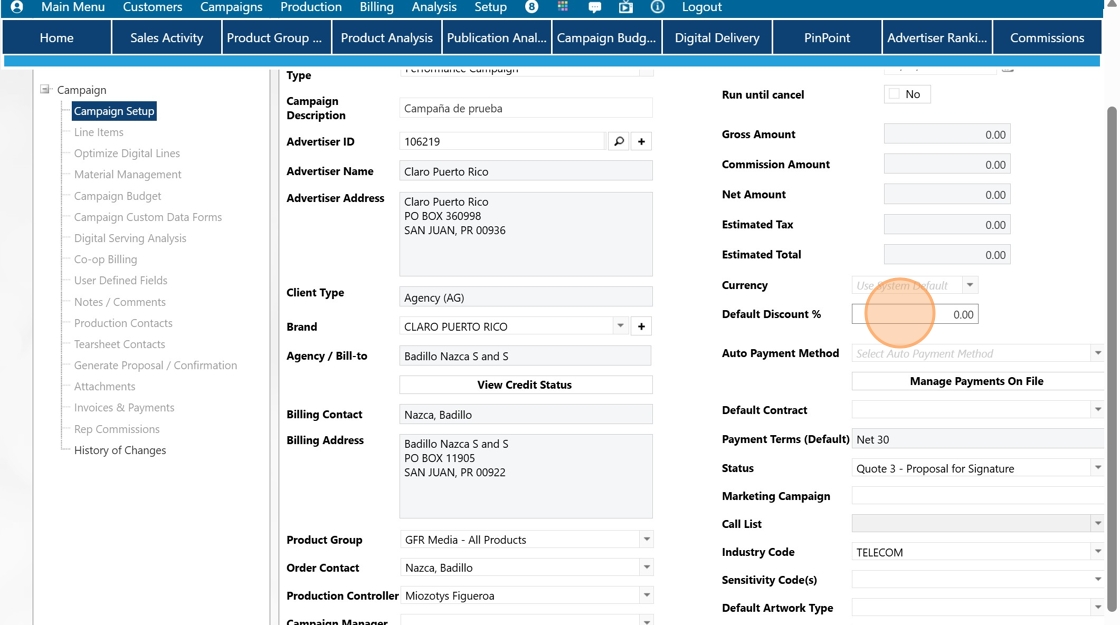The image size is (1120, 625).
Task: Open Campaign Budget in the sidebar
Action: (x=118, y=196)
